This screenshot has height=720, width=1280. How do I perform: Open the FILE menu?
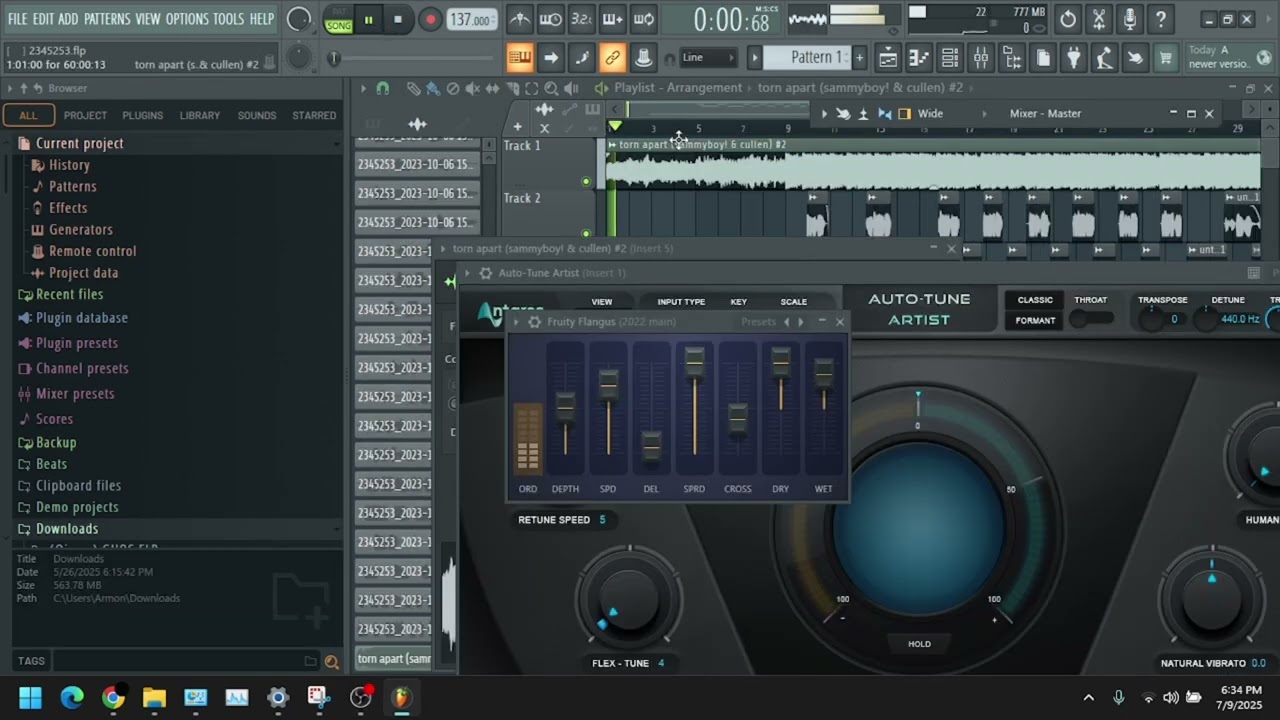click(17, 19)
